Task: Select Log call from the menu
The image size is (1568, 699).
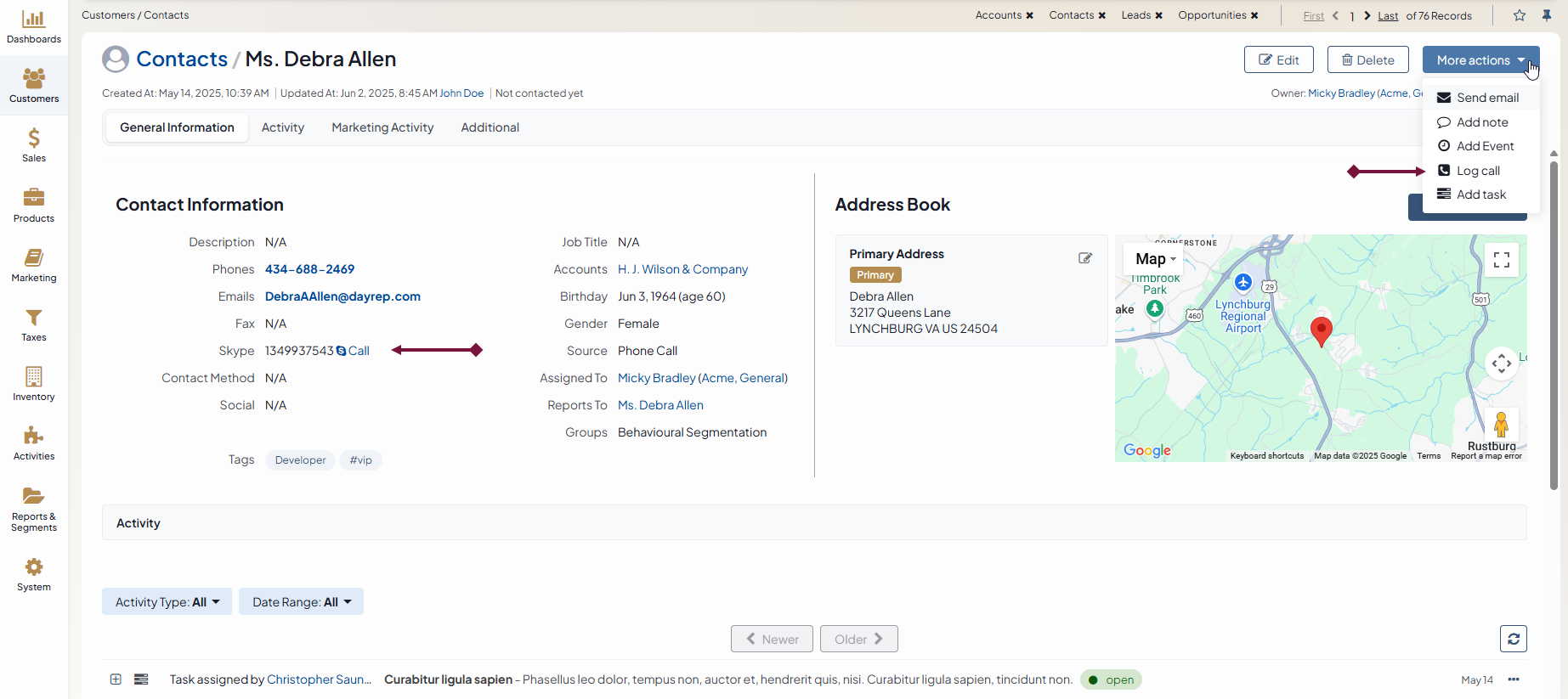Action: pos(1478,171)
